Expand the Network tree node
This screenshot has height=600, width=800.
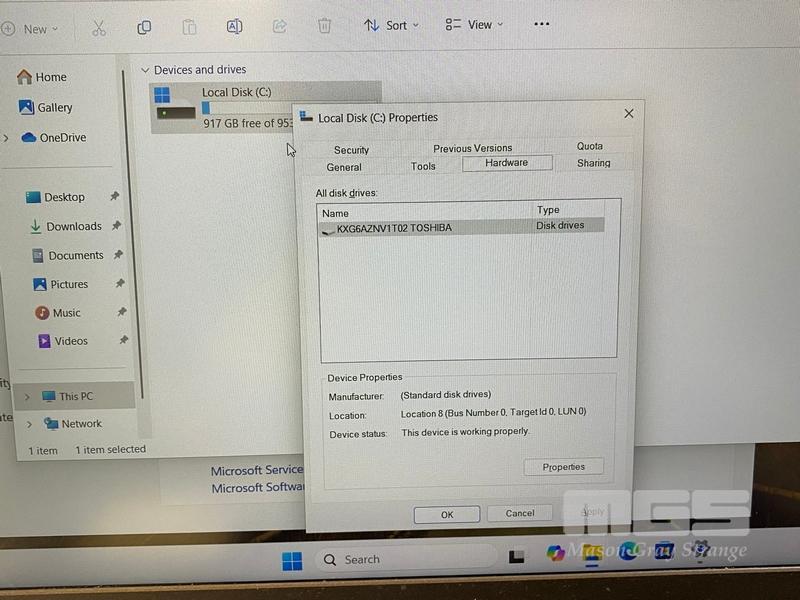(x=30, y=424)
